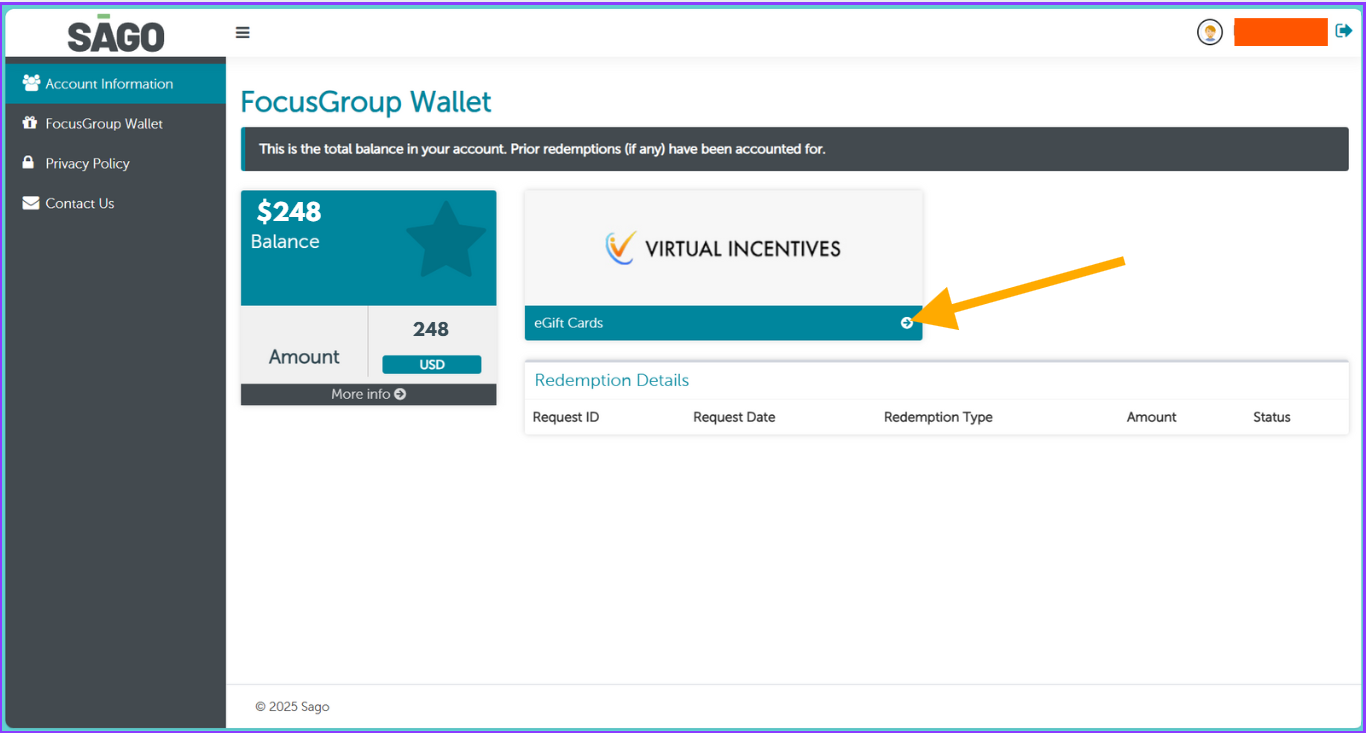Image resolution: width=1366 pixels, height=733 pixels.
Task: Click the Redemption Type column header
Action: pos(938,417)
